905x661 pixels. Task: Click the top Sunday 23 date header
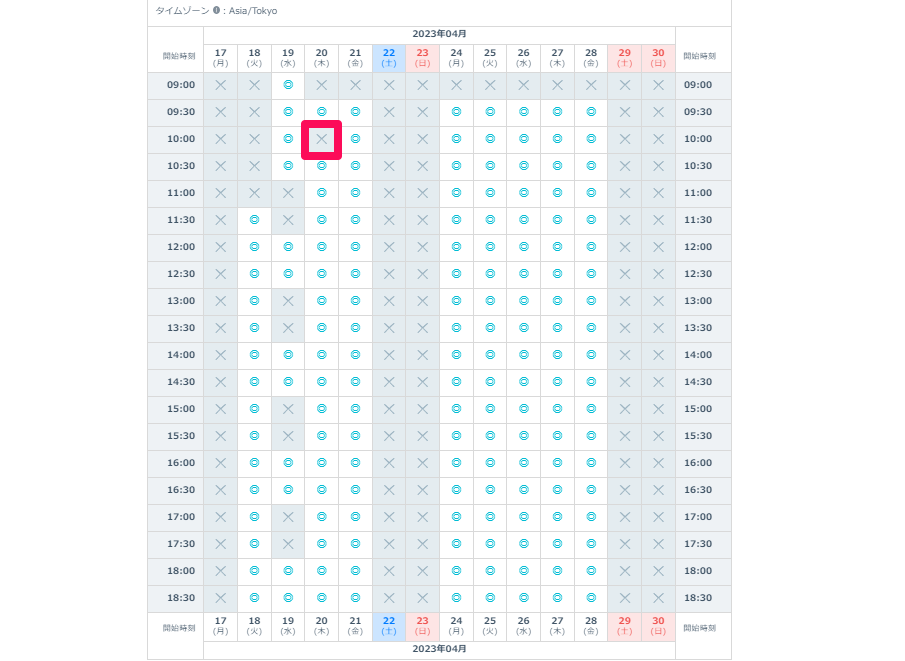point(422,58)
